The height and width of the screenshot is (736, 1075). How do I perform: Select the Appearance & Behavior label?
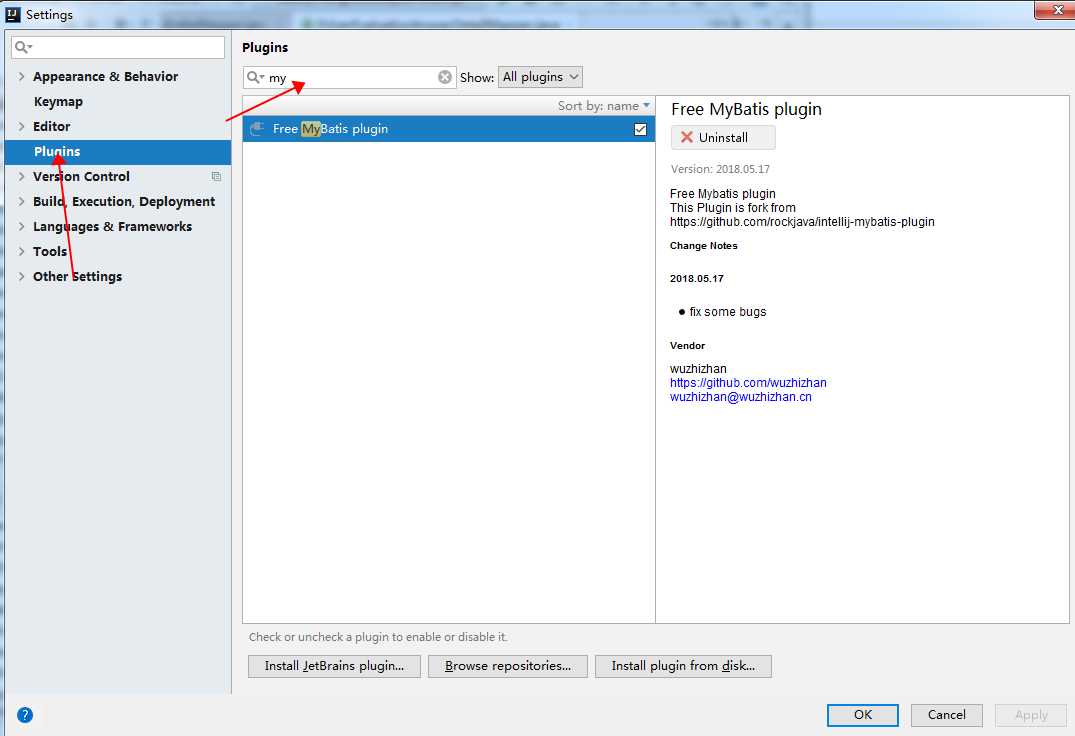106,76
